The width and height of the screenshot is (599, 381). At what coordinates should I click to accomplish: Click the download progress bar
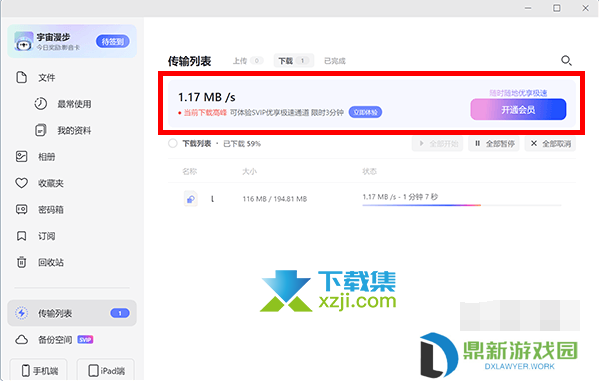coord(462,205)
